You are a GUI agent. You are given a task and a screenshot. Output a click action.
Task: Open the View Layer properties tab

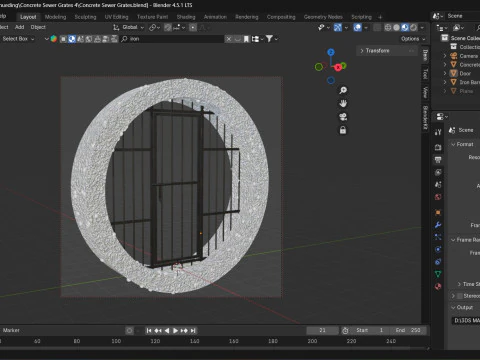[x=438, y=172]
